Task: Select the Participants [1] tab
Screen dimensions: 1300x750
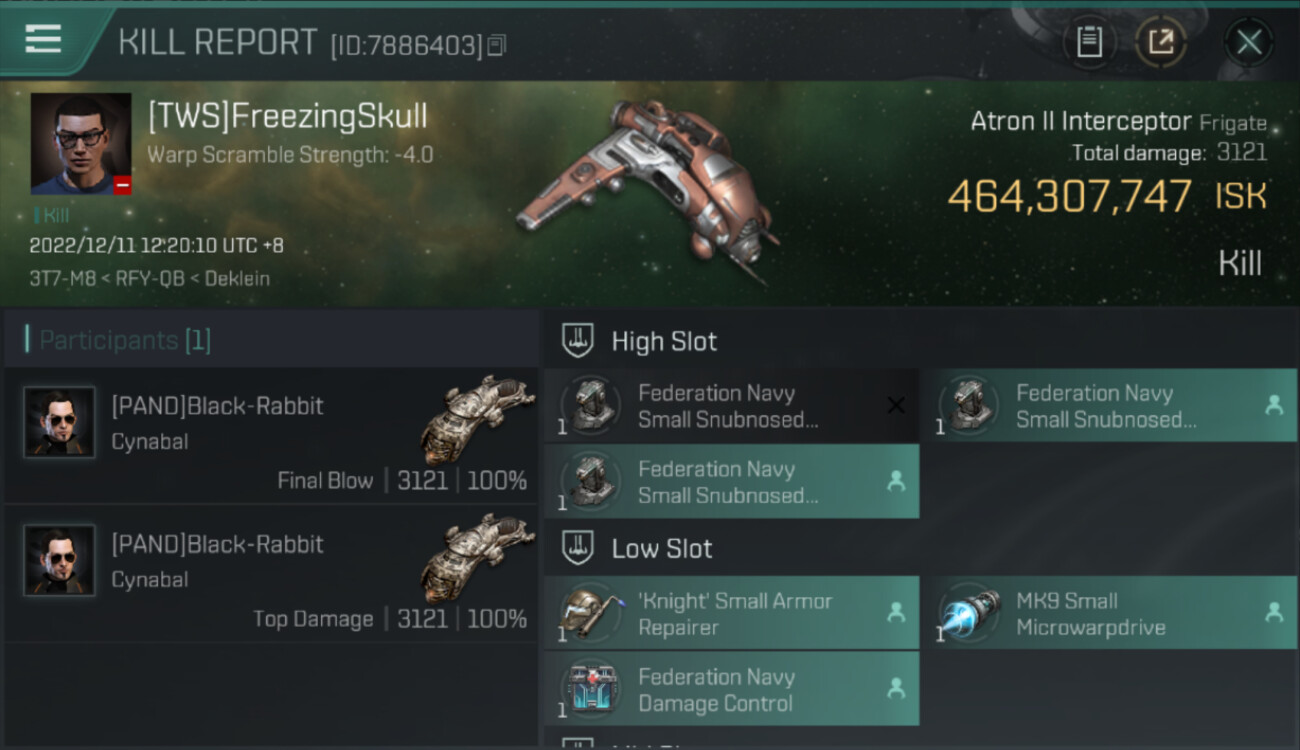Action: point(124,340)
